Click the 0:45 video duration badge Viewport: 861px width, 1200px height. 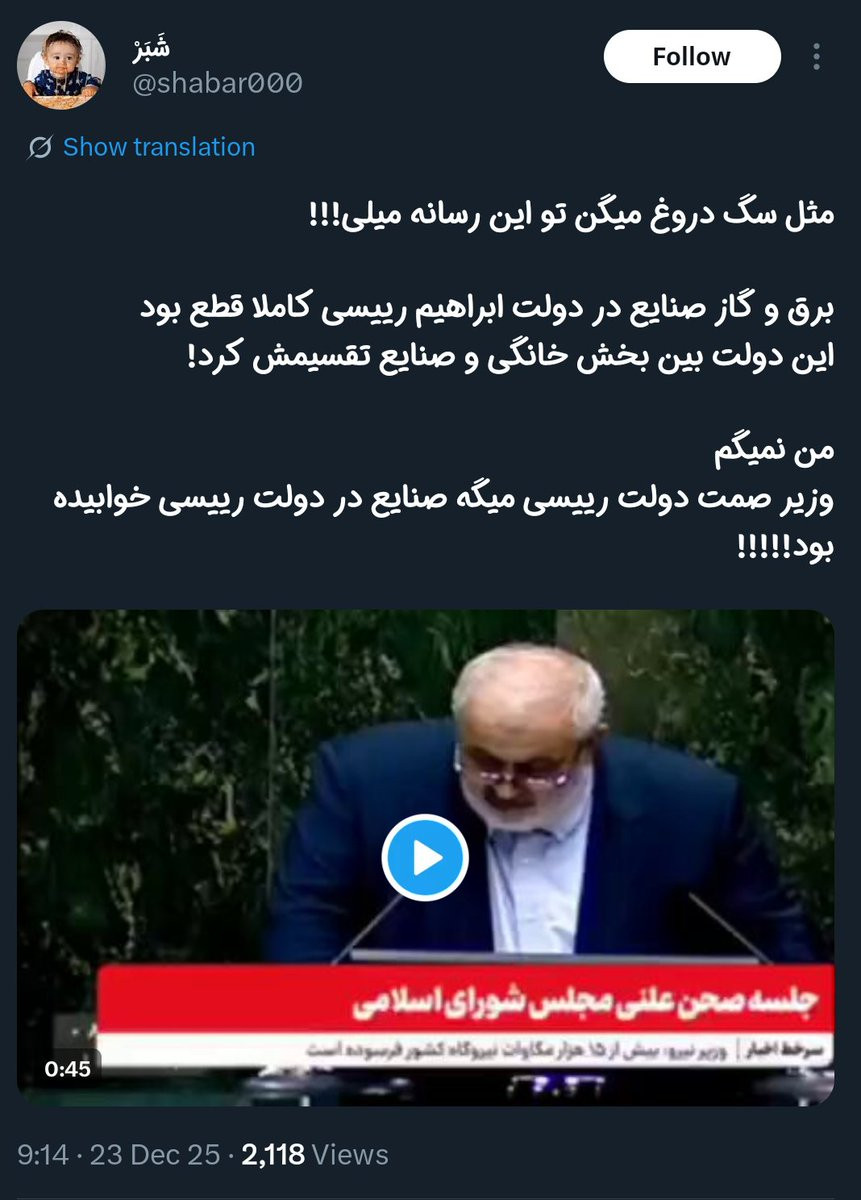[67, 1069]
